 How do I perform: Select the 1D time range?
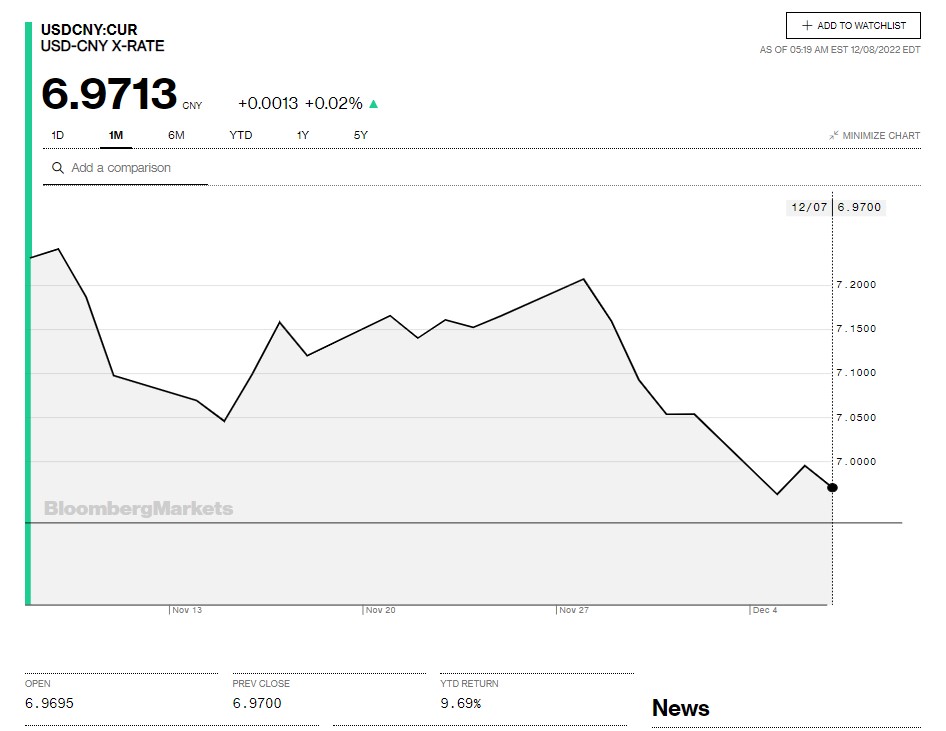pyautogui.click(x=58, y=135)
